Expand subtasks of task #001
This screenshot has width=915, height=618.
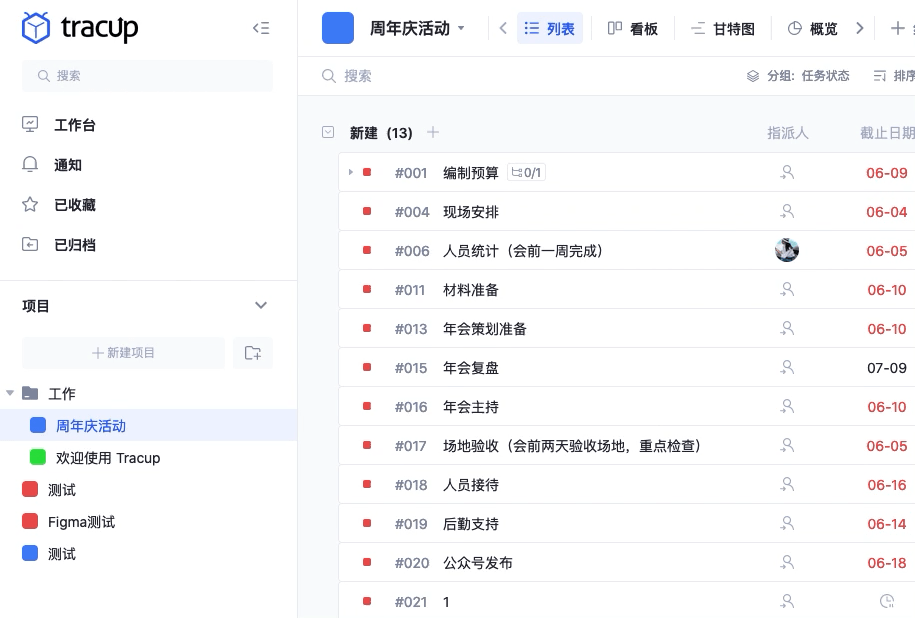350,172
